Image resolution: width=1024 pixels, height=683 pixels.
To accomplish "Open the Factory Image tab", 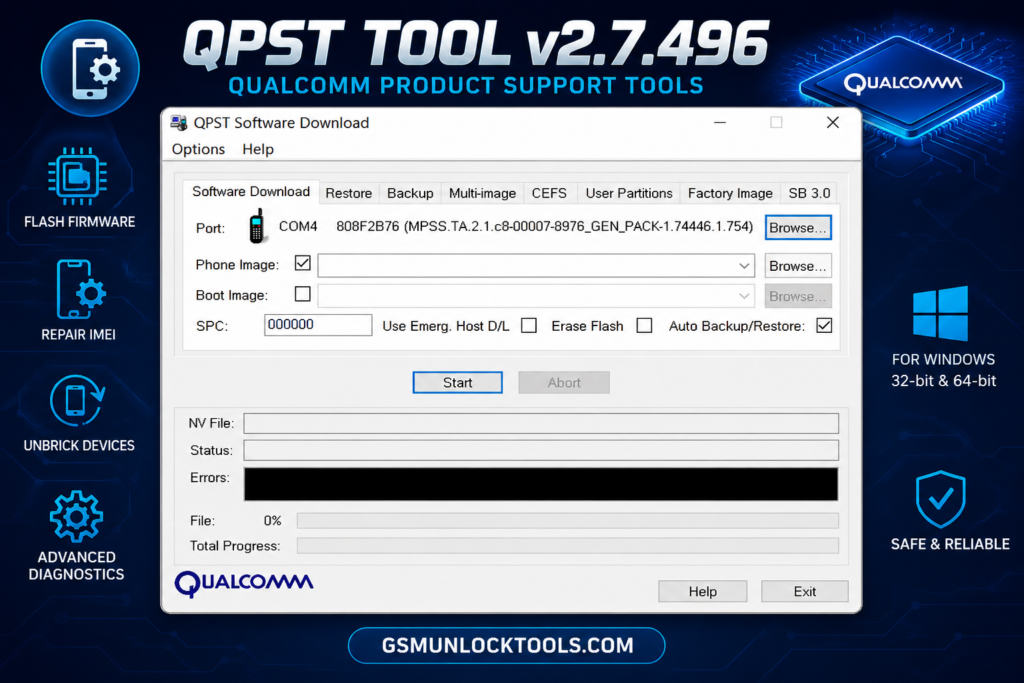I will (x=730, y=193).
